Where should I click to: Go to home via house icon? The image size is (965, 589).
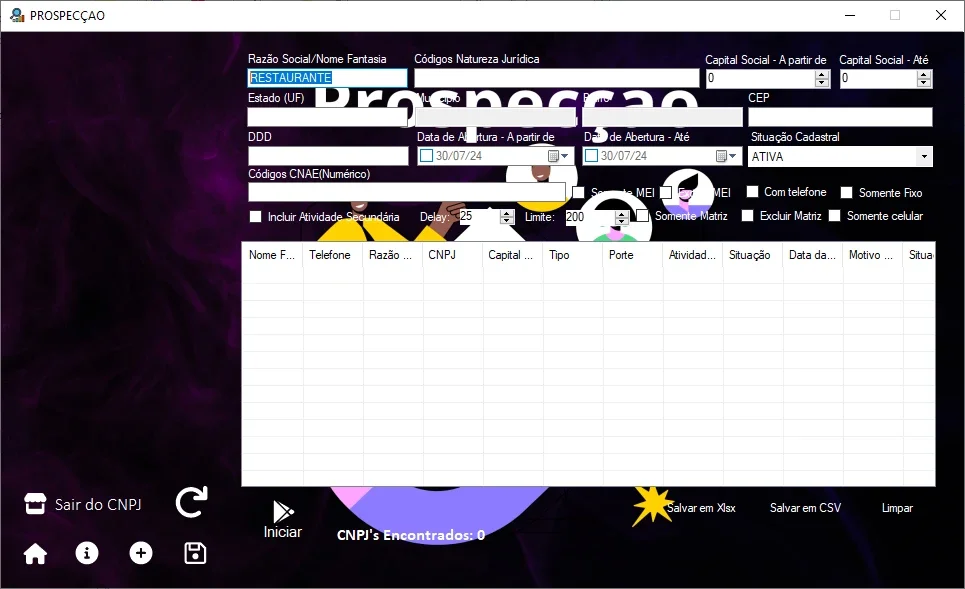coord(35,553)
